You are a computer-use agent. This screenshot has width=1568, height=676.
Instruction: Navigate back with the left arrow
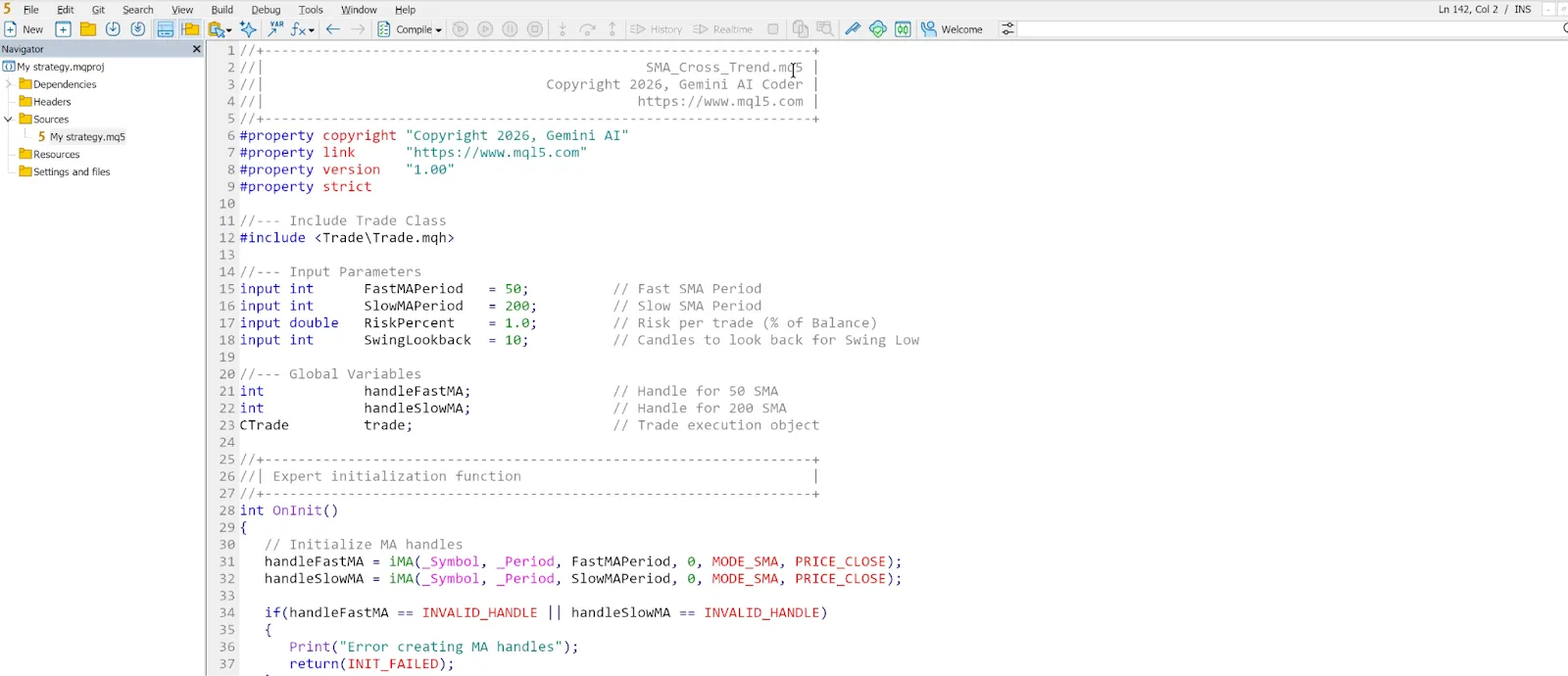click(333, 29)
